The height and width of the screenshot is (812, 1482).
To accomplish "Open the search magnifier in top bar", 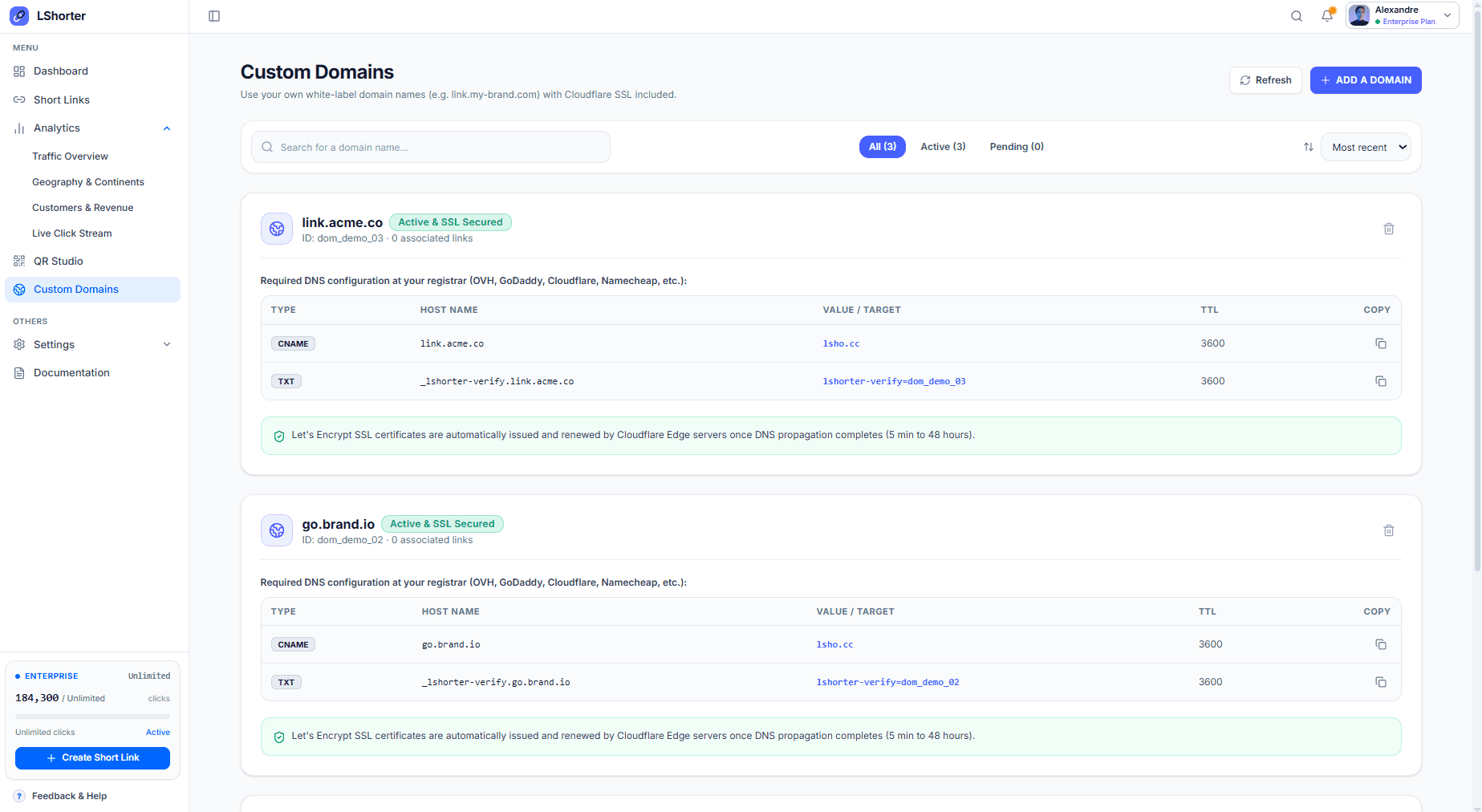I will point(1297,16).
